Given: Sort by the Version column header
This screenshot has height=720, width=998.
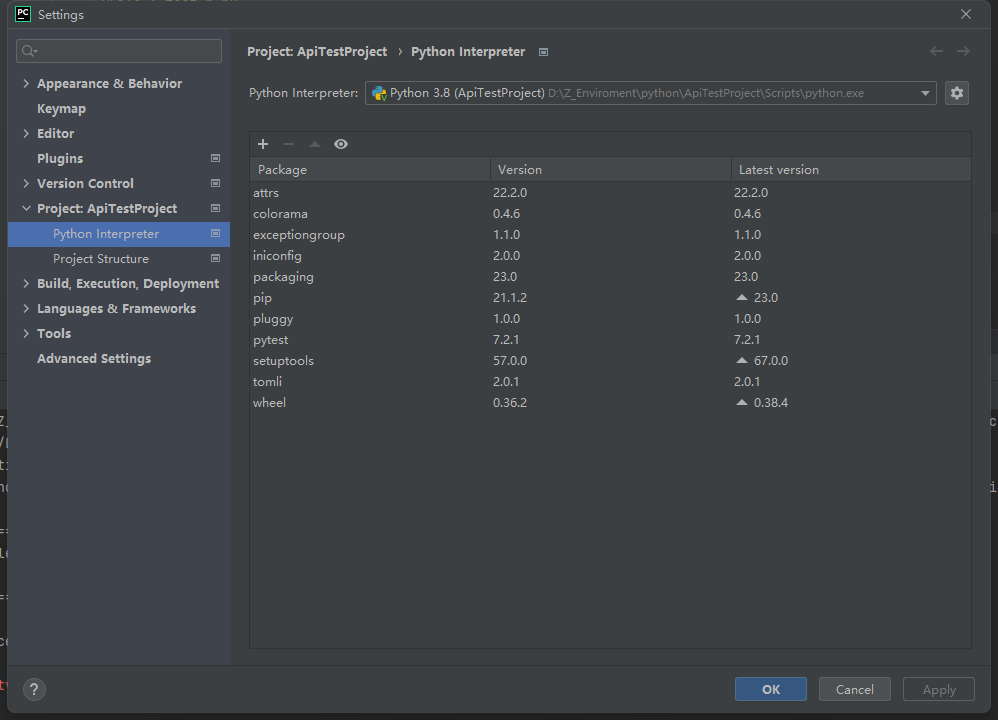Looking at the screenshot, I should click(x=610, y=169).
